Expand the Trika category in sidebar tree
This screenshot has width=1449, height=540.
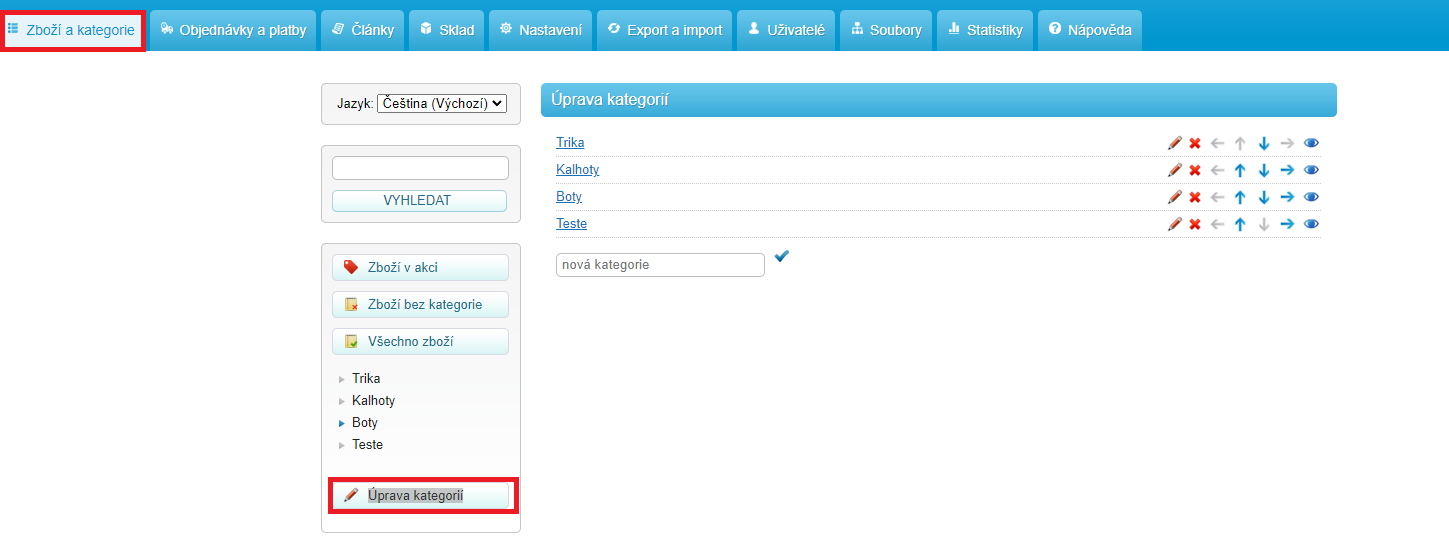(342, 379)
